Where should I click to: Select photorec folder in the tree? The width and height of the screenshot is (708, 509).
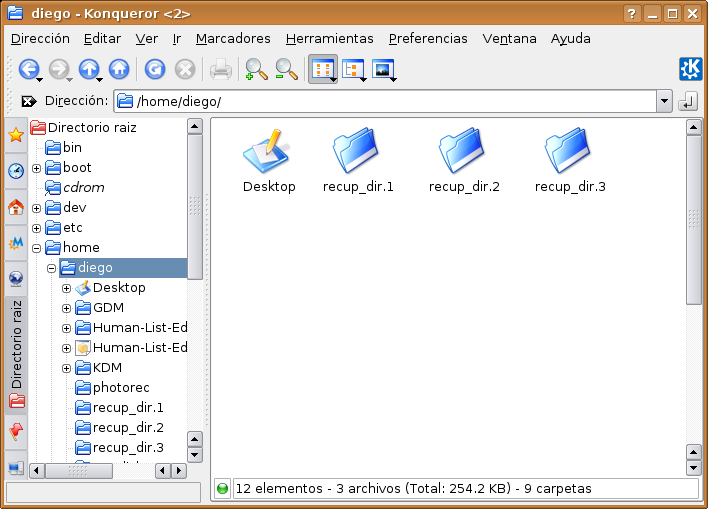[x=112, y=388]
